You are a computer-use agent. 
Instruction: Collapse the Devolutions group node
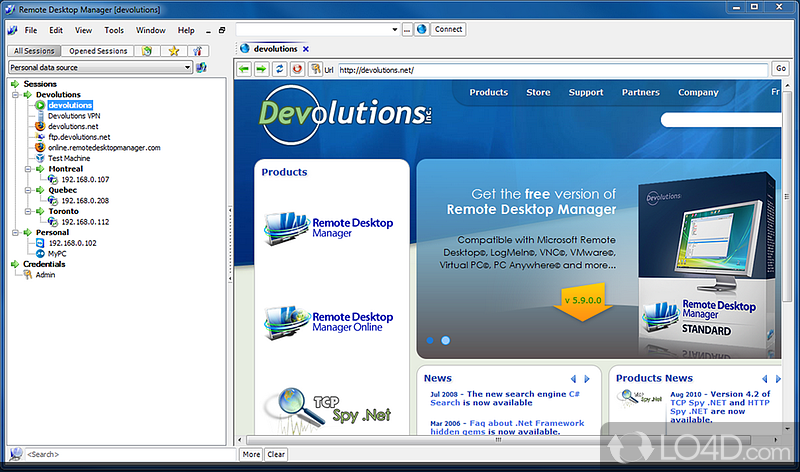[x=15, y=95]
